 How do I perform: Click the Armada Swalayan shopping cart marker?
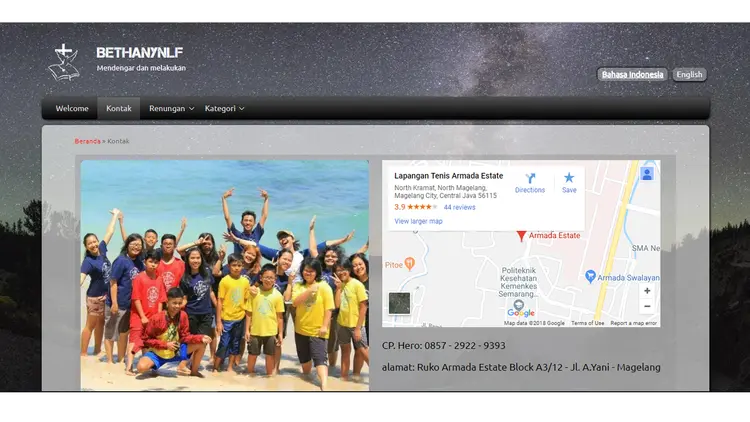(x=590, y=275)
